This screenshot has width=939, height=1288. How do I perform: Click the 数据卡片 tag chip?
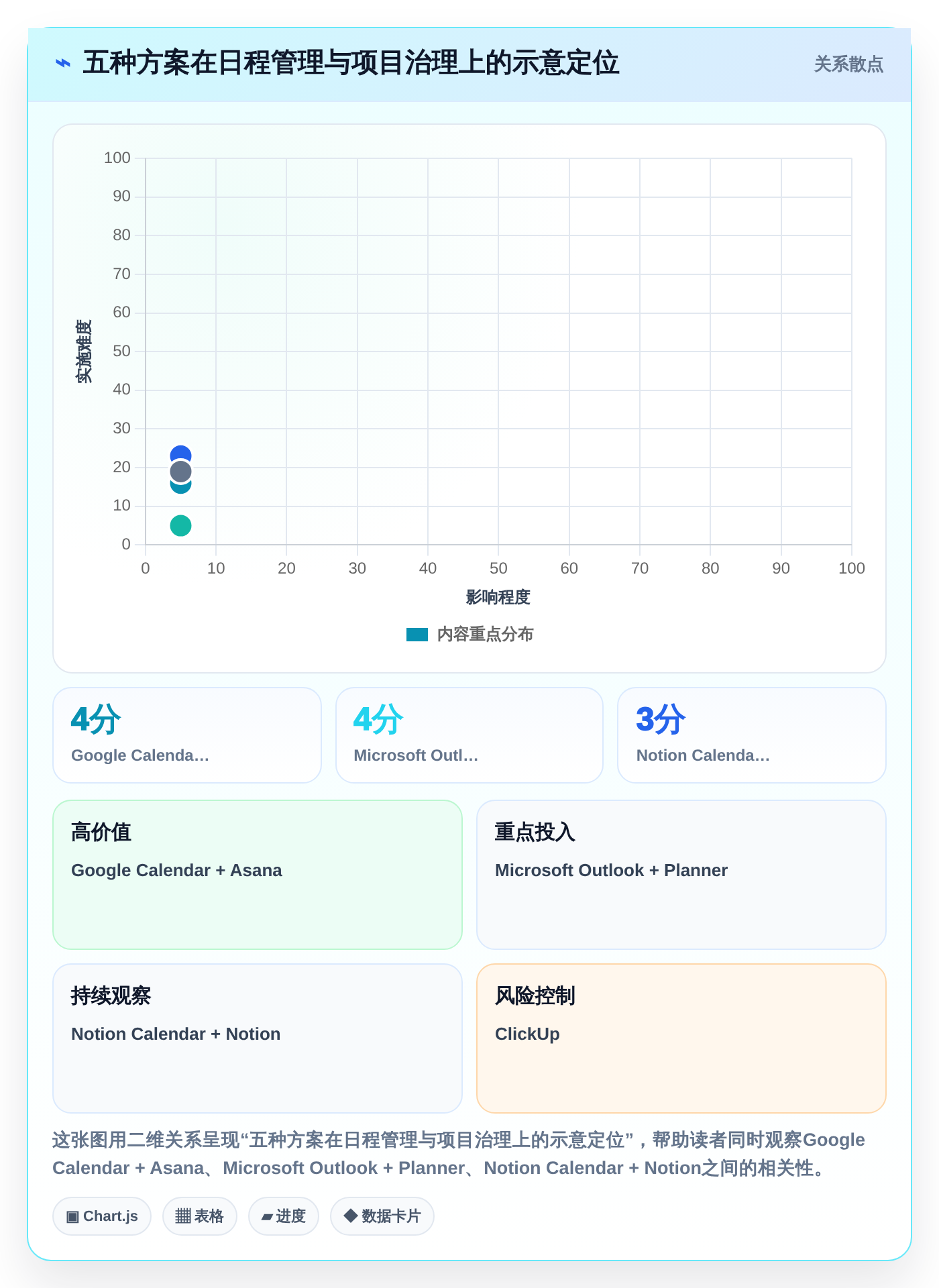(x=382, y=1216)
